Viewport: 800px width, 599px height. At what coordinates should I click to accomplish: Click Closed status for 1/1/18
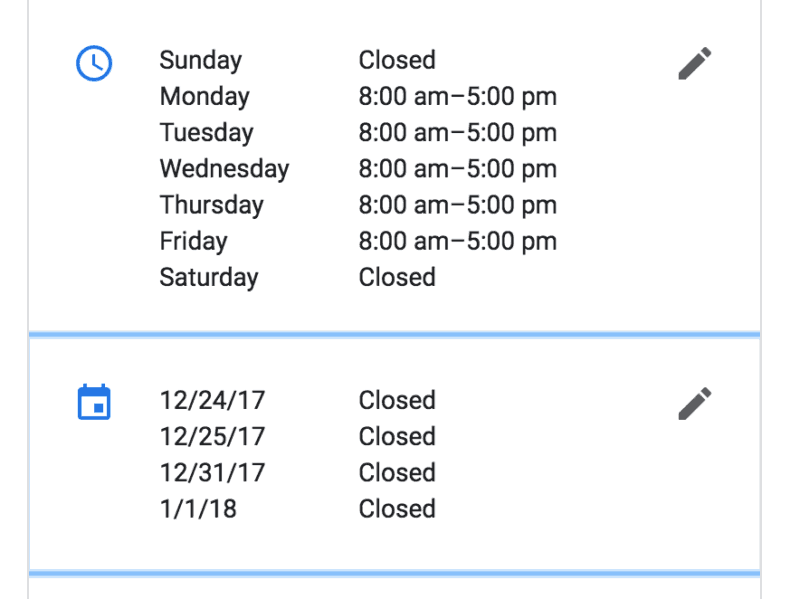coord(397,509)
